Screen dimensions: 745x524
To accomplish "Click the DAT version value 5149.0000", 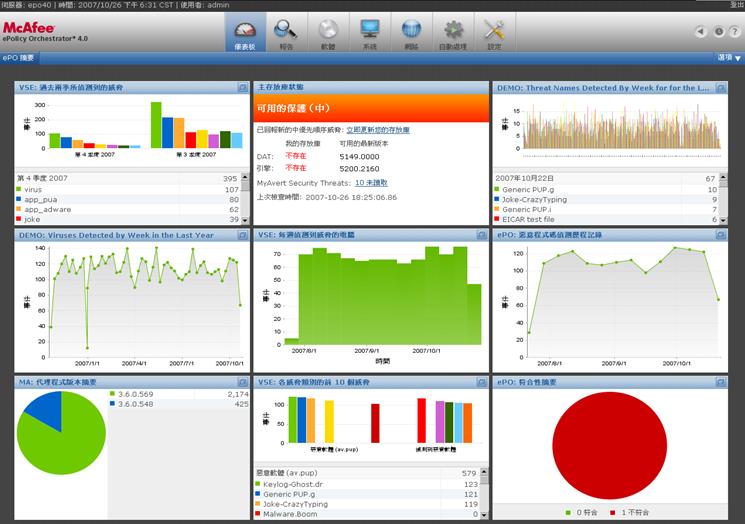I will point(359,157).
